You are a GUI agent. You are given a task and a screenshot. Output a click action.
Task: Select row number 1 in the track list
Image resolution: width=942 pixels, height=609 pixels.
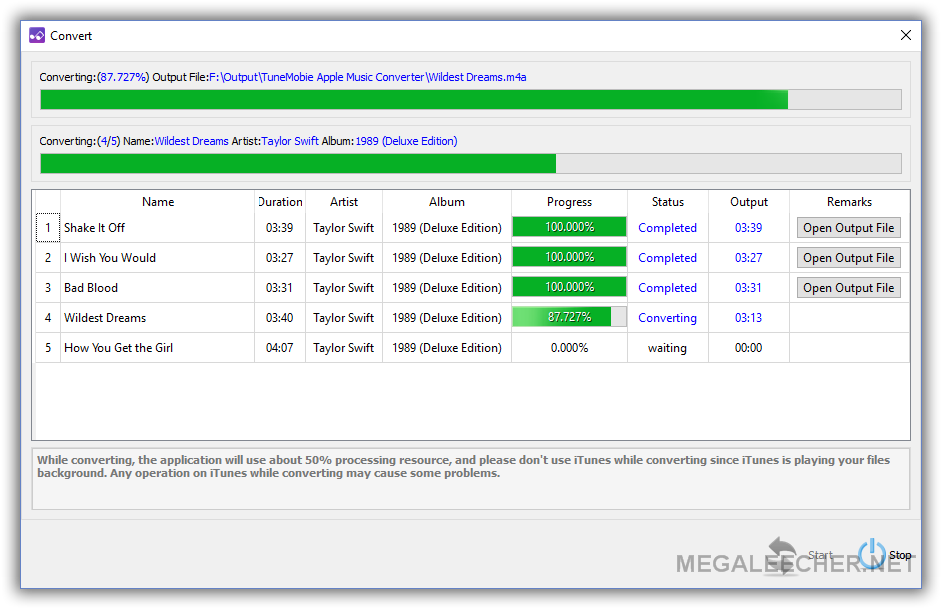point(48,228)
